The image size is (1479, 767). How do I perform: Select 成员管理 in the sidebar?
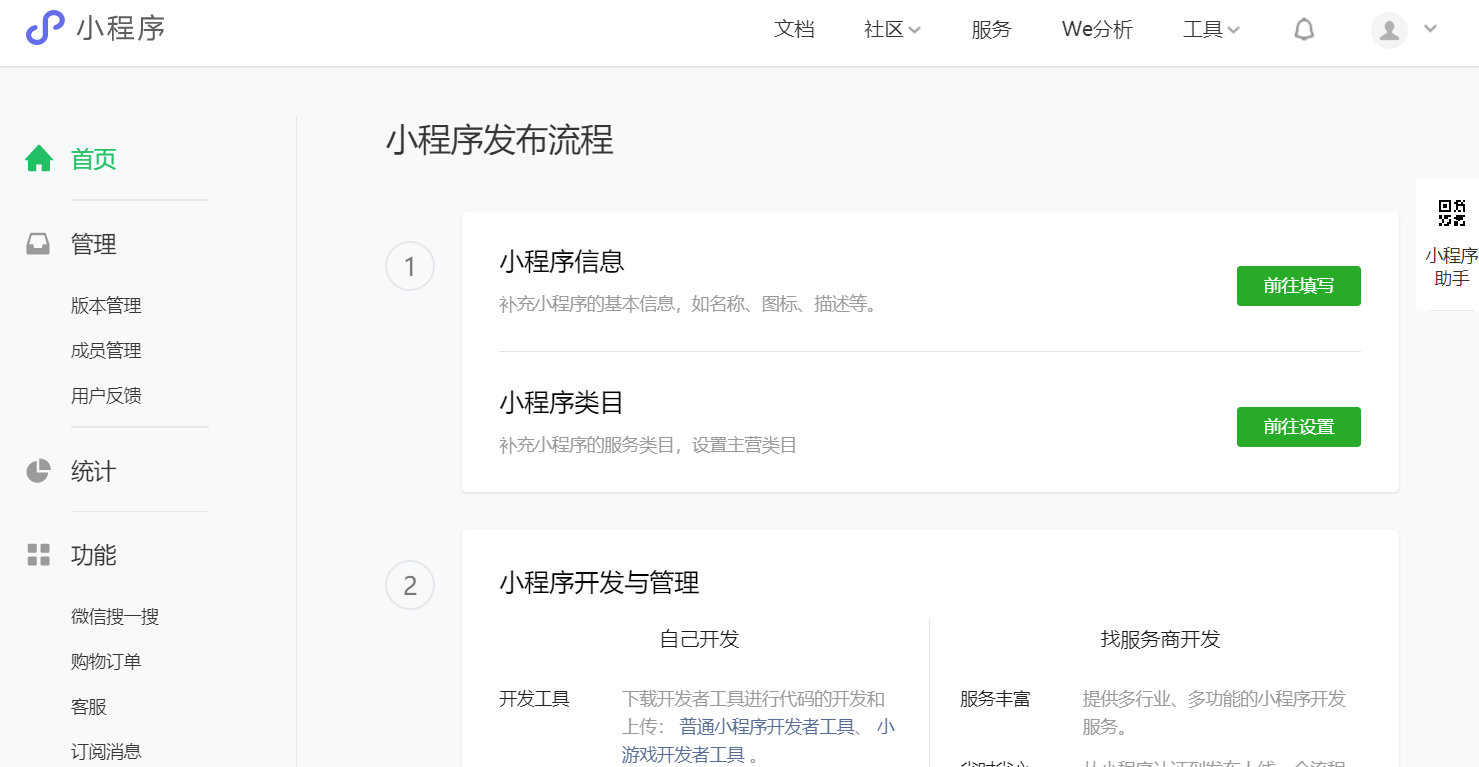point(106,351)
